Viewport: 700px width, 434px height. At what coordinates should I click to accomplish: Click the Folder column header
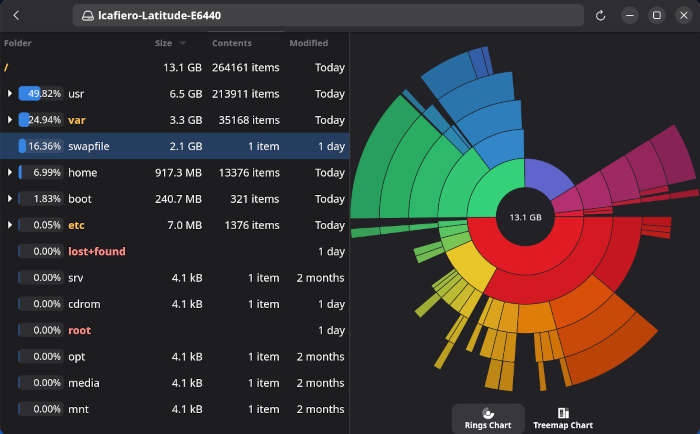[18, 43]
